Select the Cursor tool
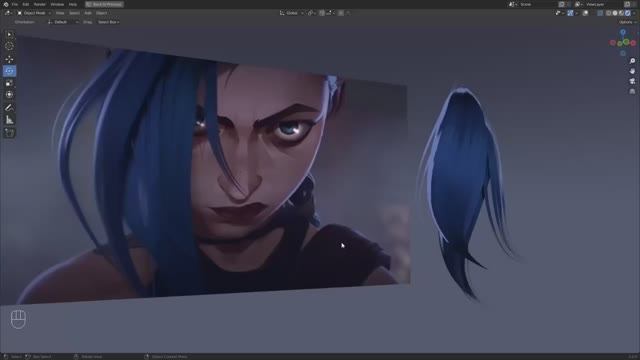 tap(9, 47)
